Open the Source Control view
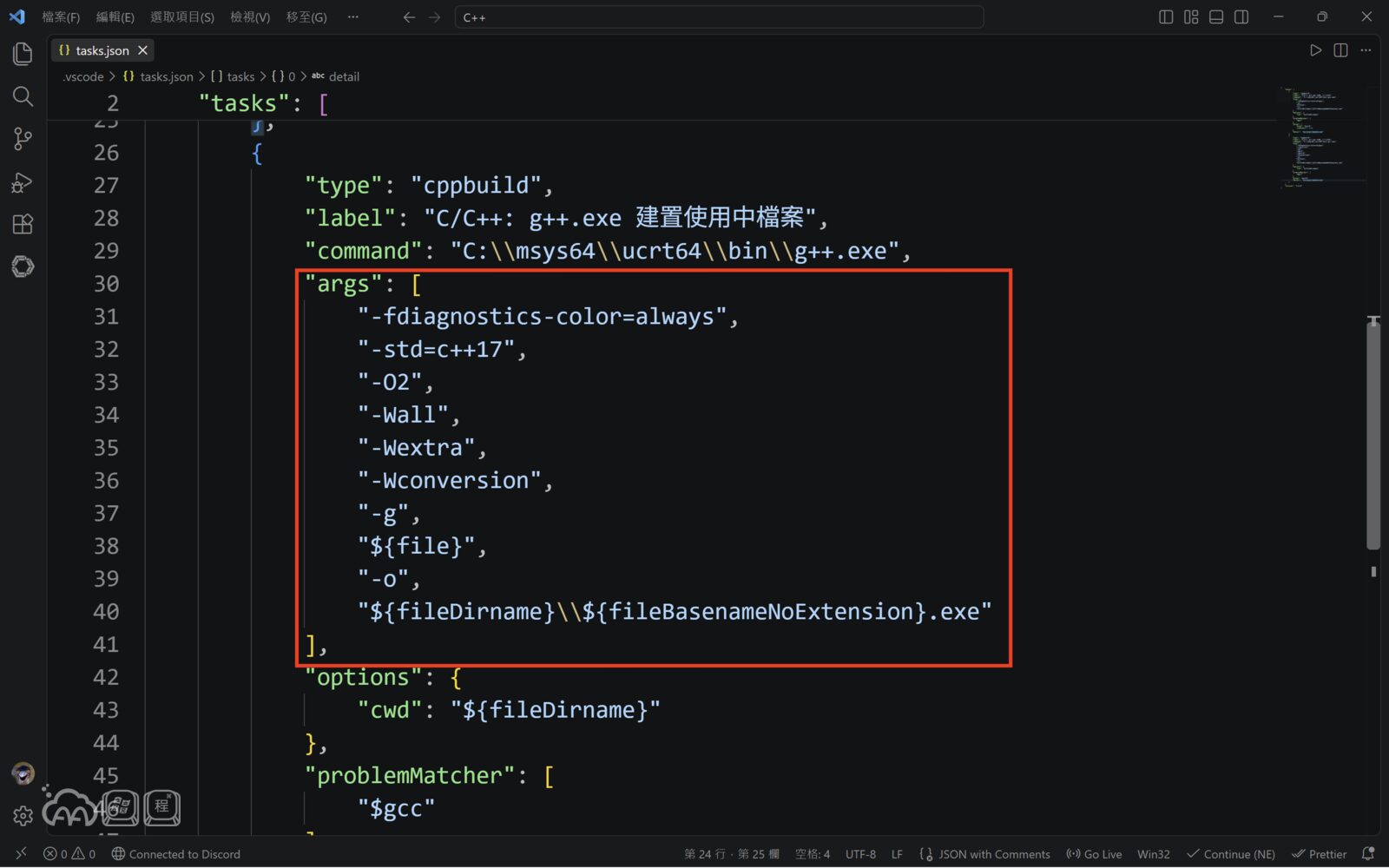Viewport: 1389px width, 868px height. pyautogui.click(x=23, y=139)
